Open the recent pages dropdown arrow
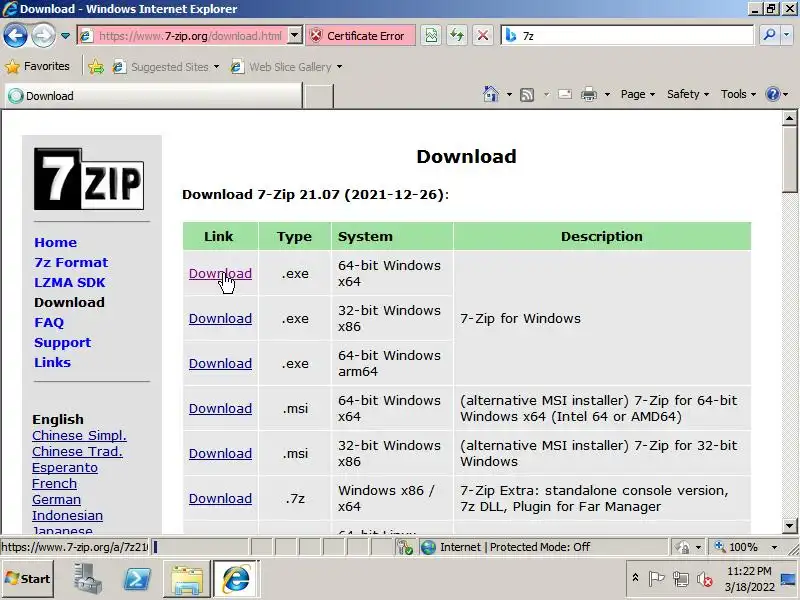This screenshot has height=600, width=800. click(x=65, y=36)
